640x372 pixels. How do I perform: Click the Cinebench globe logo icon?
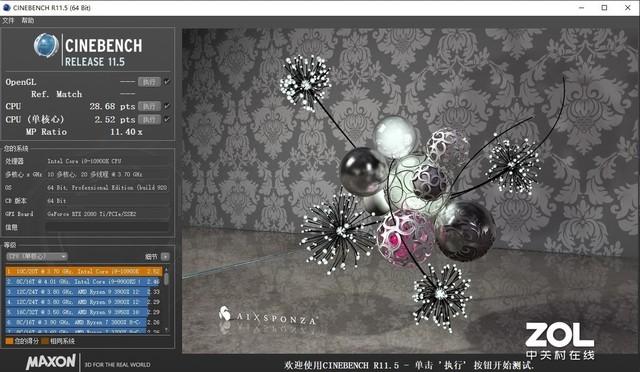tap(46, 45)
